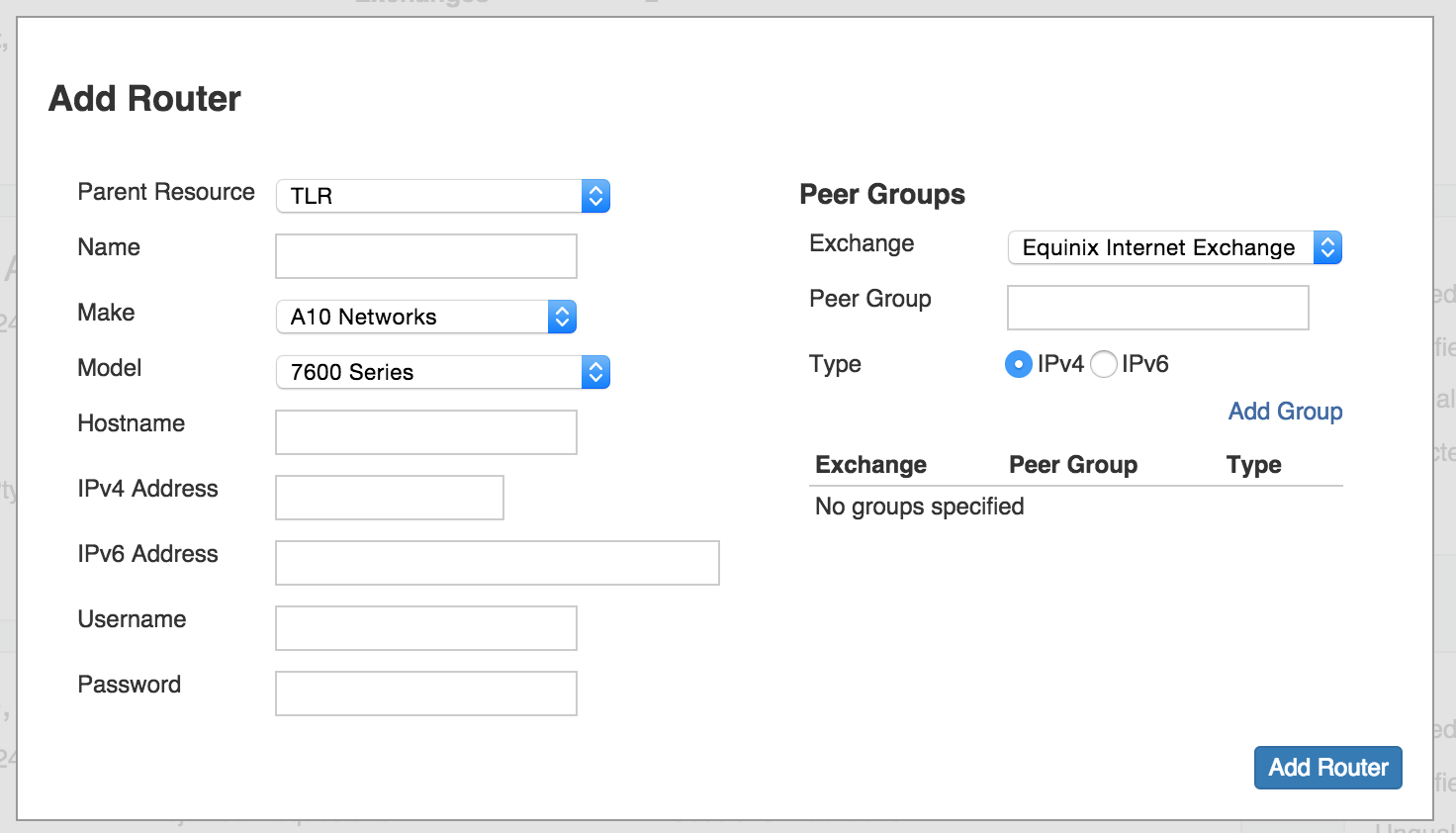1456x833 pixels.
Task: Click the Name input field
Action: click(x=425, y=256)
